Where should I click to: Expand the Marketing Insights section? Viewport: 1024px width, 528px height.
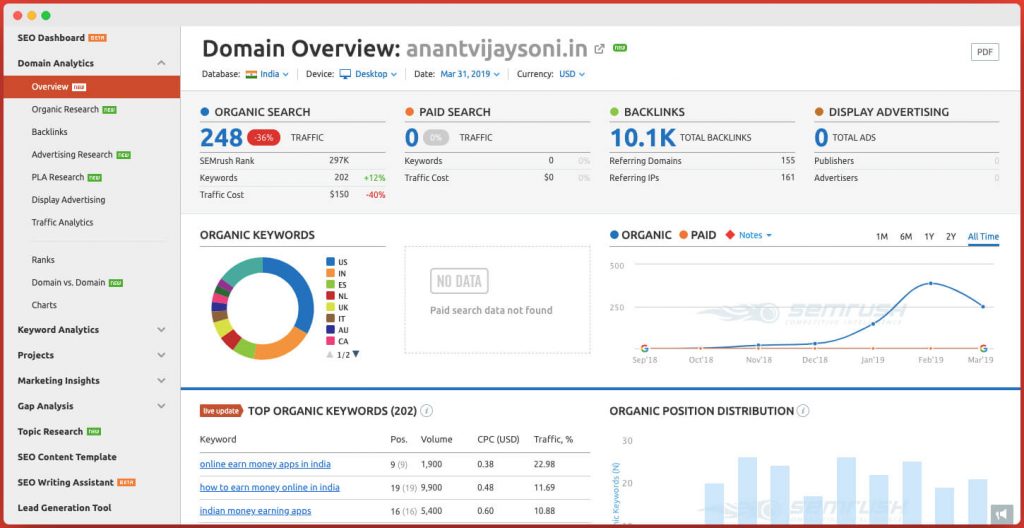click(161, 381)
